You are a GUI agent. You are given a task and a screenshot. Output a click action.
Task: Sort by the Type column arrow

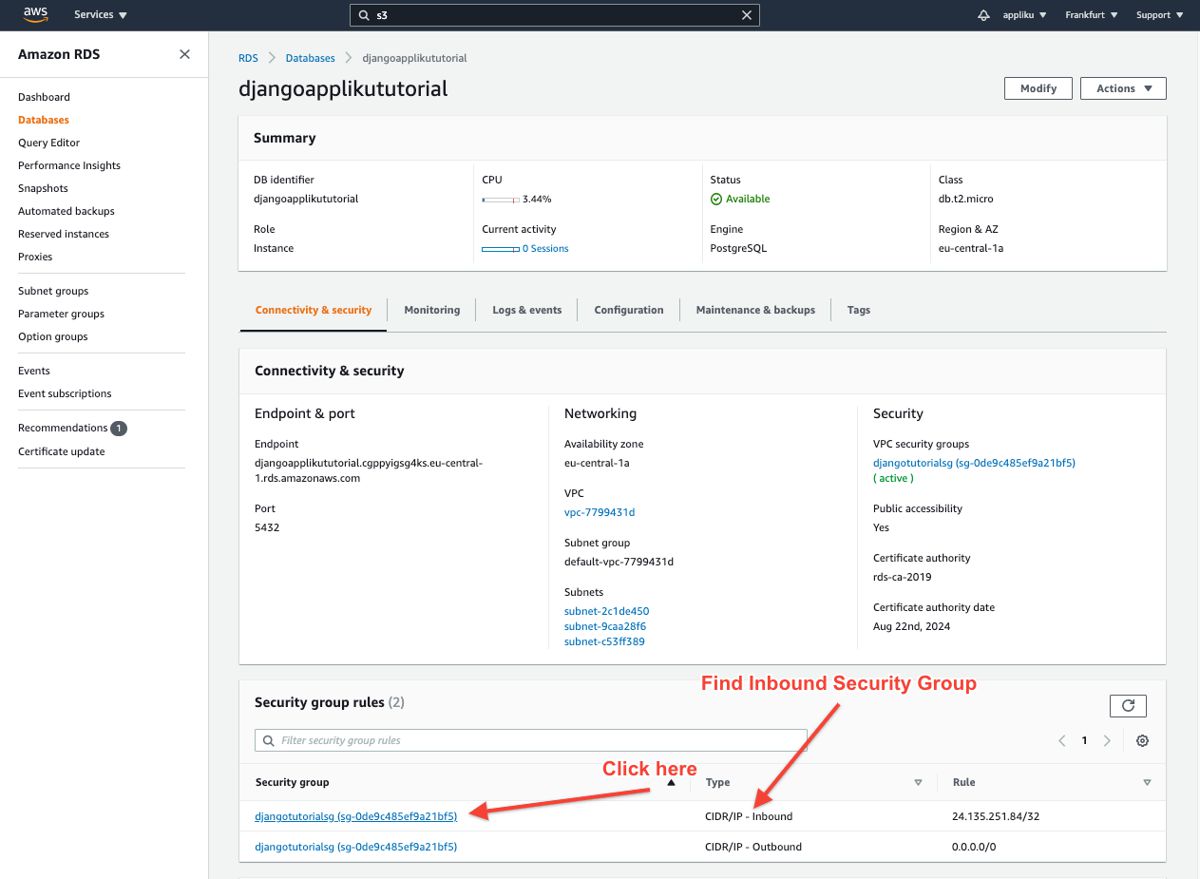click(x=917, y=782)
